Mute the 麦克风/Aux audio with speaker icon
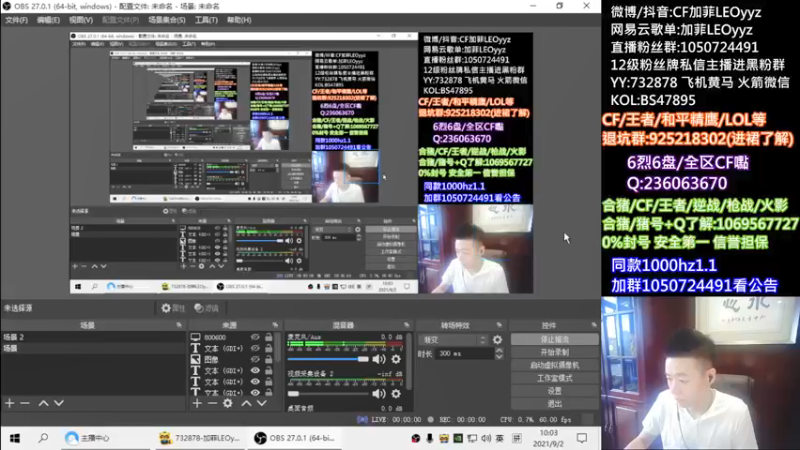Image resolution: width=800 pixels, height=450 pixels. coord(379,359)
